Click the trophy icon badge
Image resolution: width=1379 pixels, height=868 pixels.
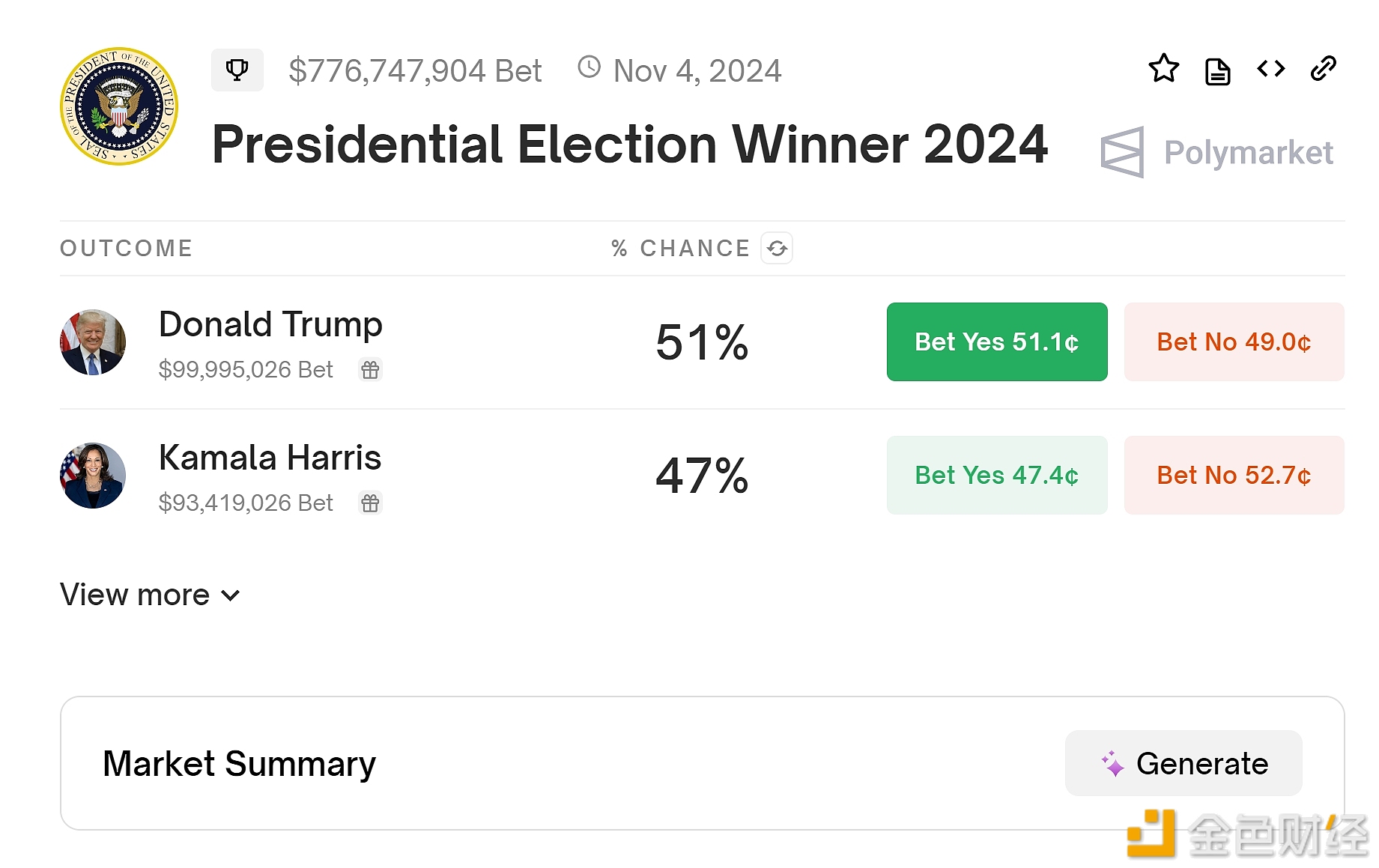[x=237, y=70]
